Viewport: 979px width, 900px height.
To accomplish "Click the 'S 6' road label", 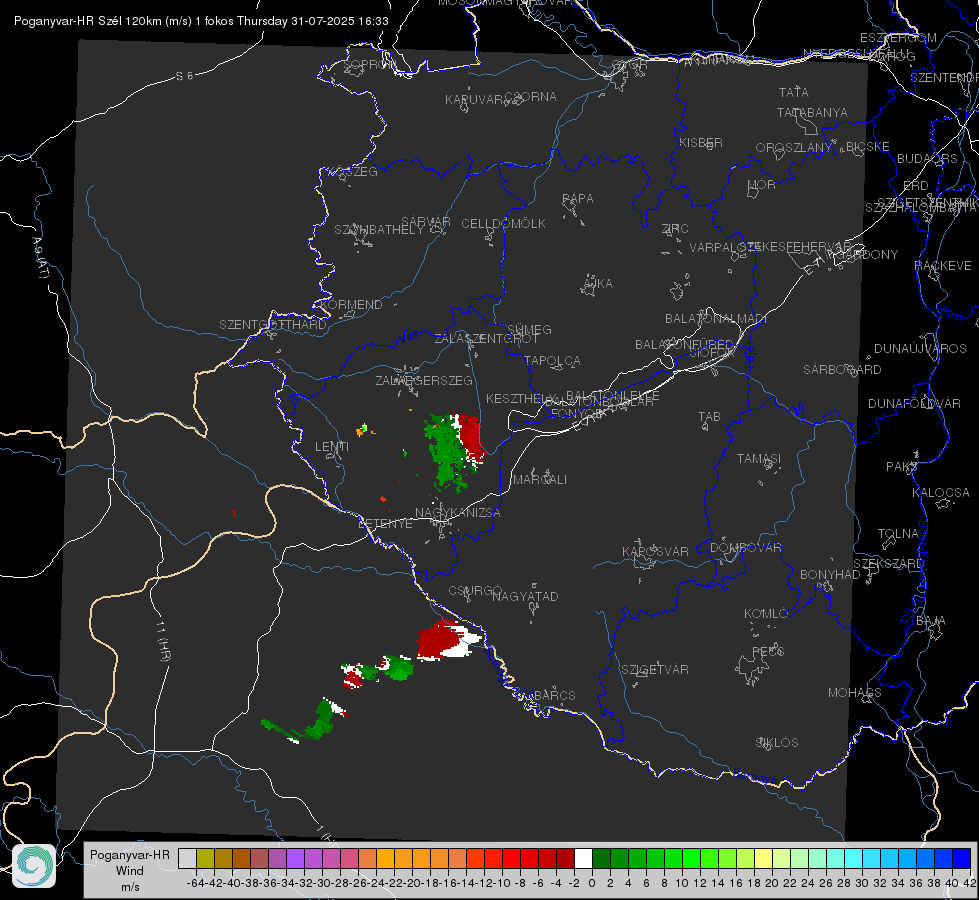I will point(184,76).
